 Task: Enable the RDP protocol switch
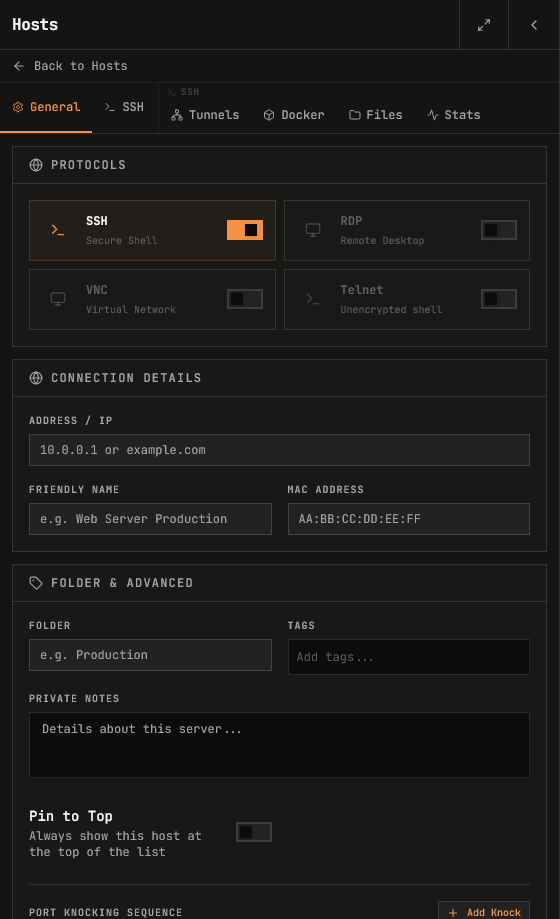(x=499, y=230)
